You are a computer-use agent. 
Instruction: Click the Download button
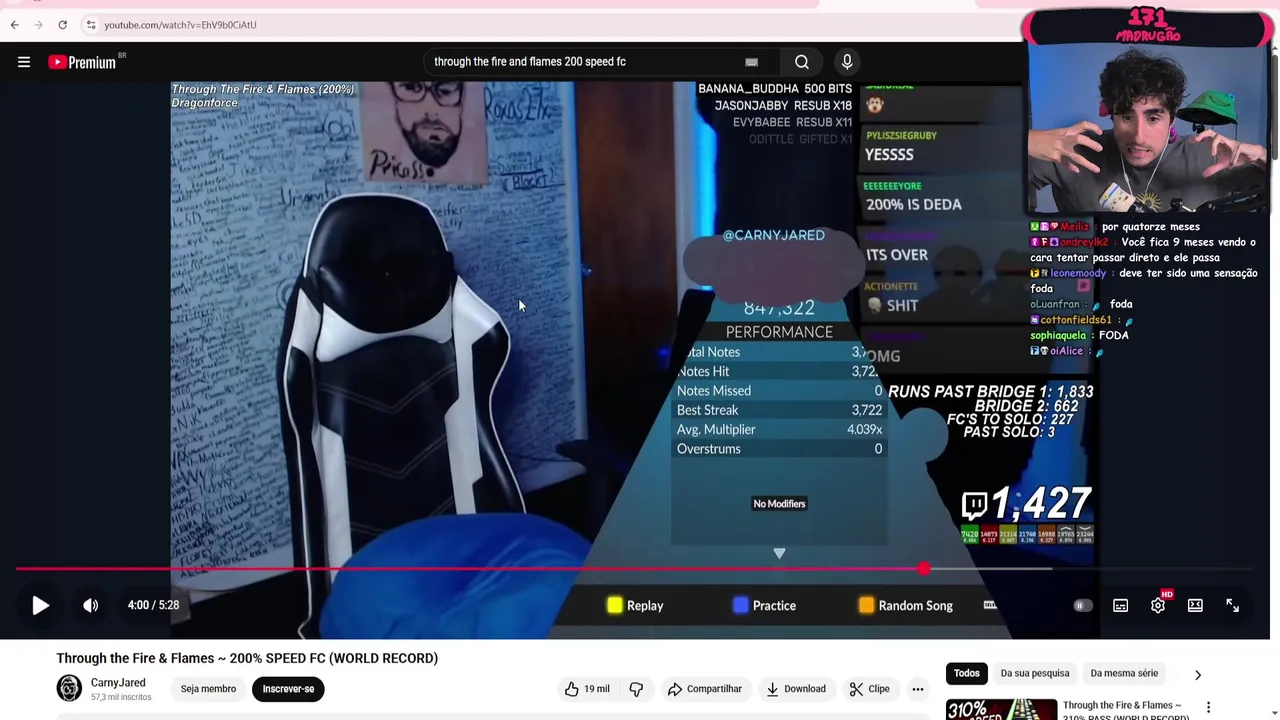(796, 689)
